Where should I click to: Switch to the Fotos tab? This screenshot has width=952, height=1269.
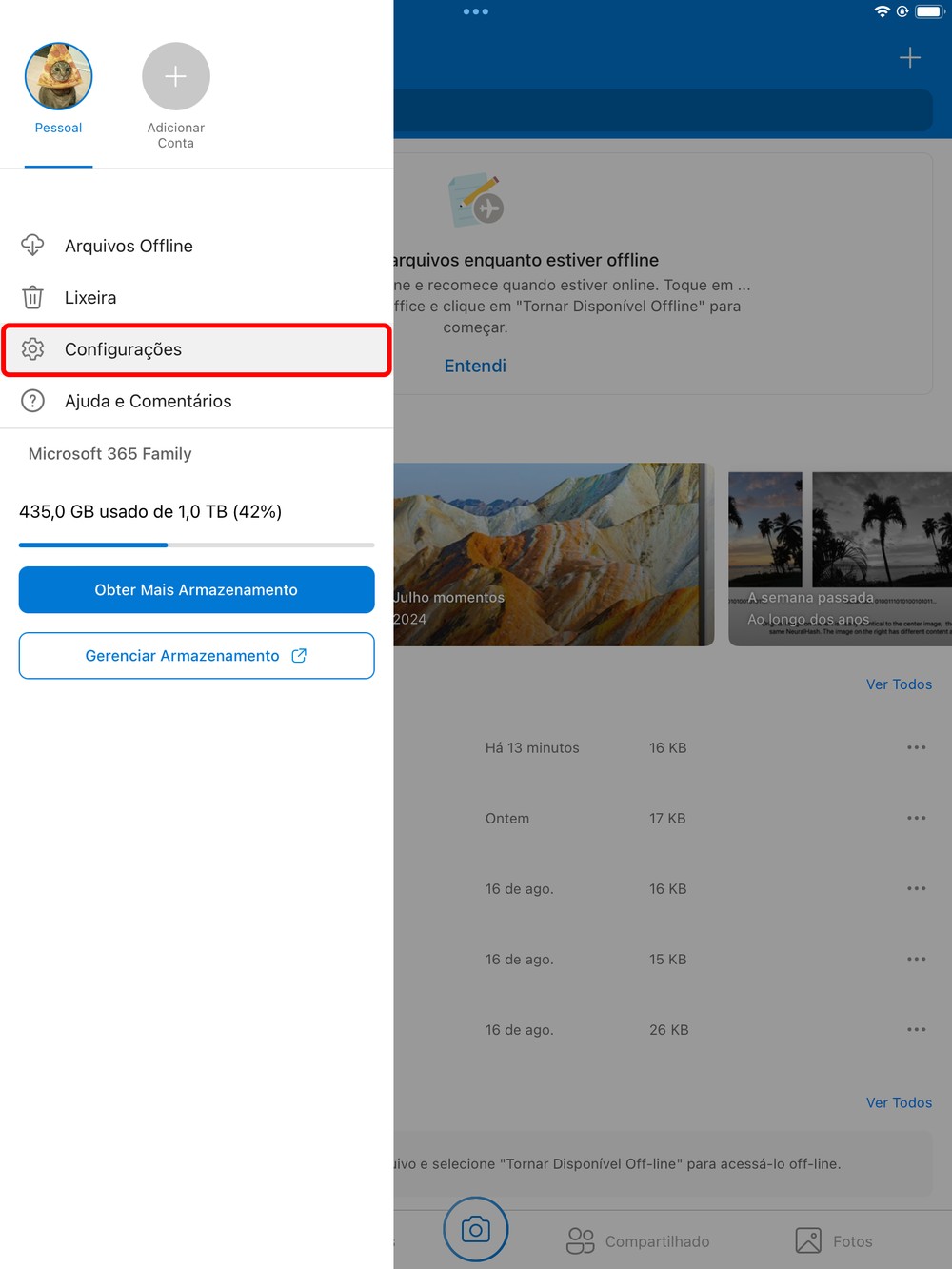(834, 1241)
